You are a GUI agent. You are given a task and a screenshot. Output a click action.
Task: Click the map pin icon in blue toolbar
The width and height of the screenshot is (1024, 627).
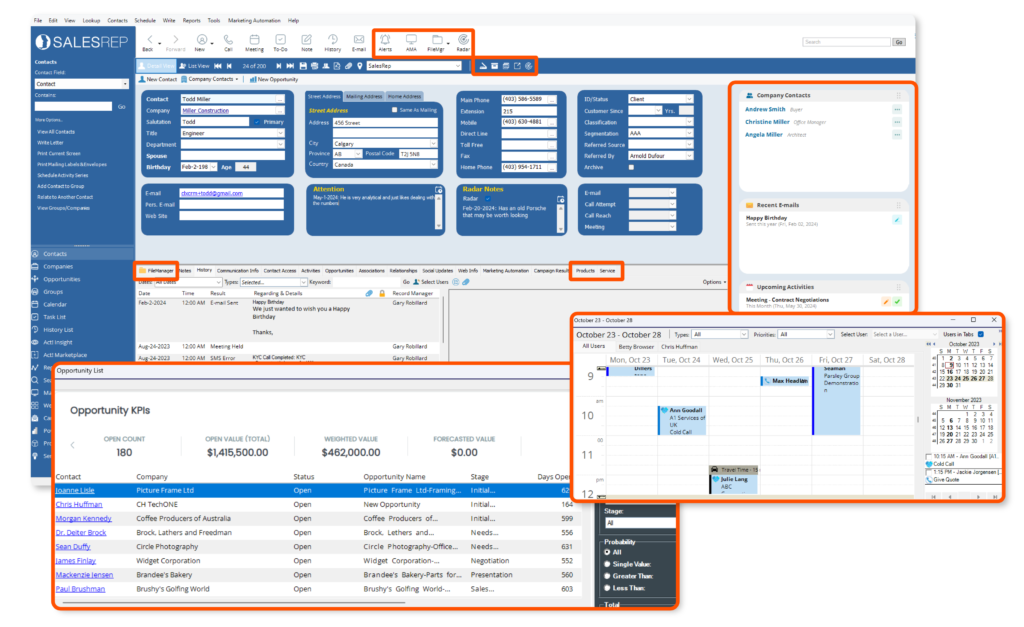[359, 66]
